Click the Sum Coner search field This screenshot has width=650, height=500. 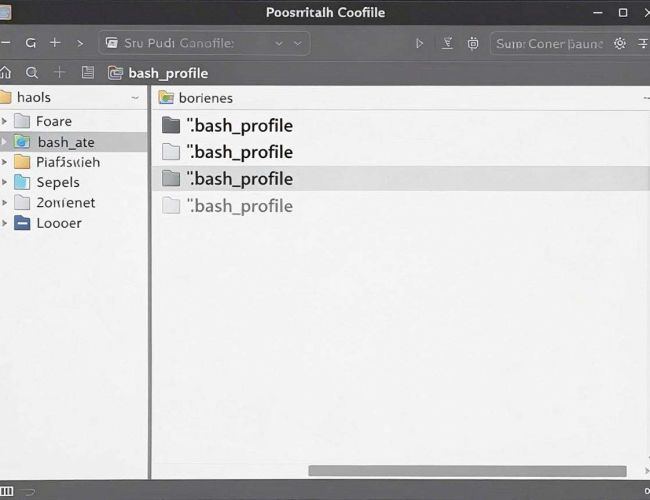tap(549, 44)
